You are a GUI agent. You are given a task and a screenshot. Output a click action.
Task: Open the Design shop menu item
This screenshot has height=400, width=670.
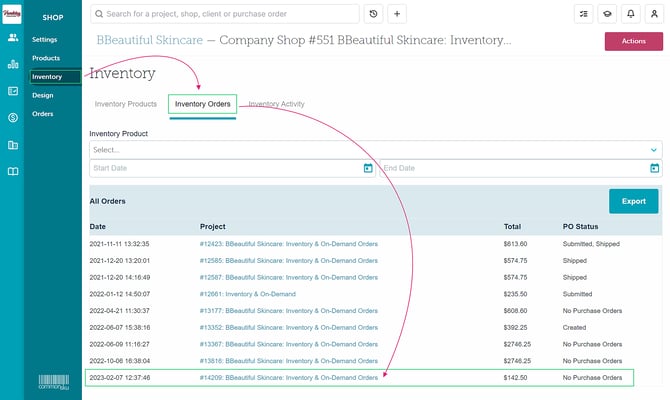43,95
